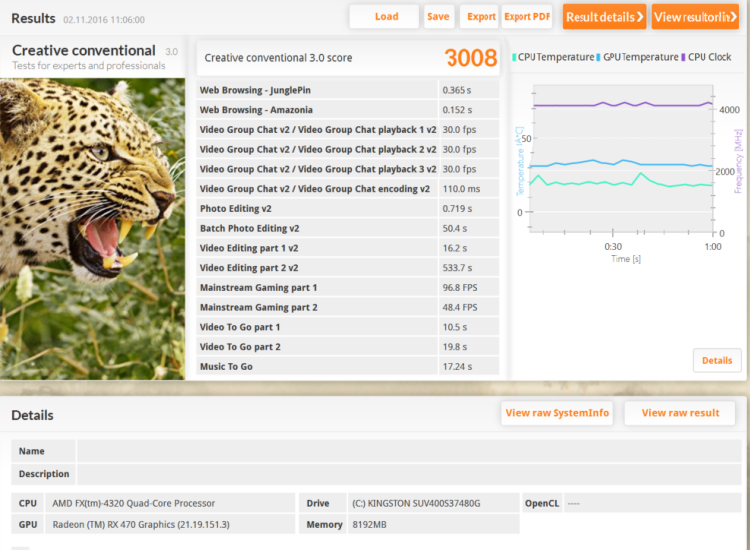Image resolution: width=750 pixels, height=550 pixels.
Task: Click the 110.0 ms value
Action: (461, 189)
